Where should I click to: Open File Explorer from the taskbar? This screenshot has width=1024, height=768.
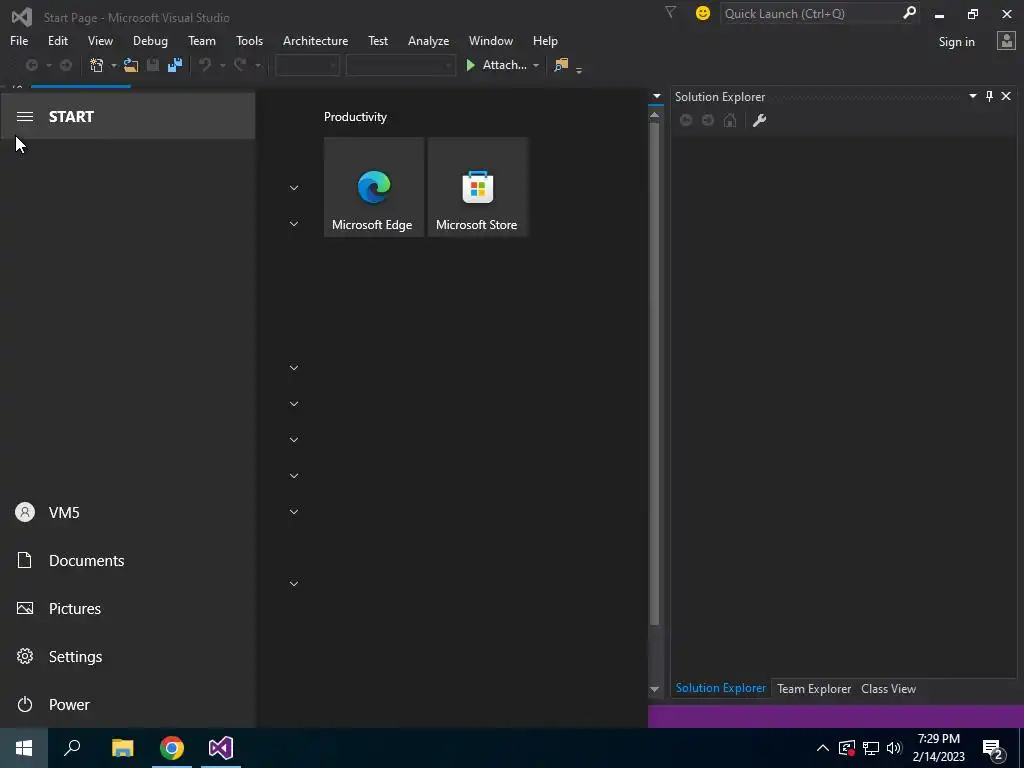tap(122, 748)
